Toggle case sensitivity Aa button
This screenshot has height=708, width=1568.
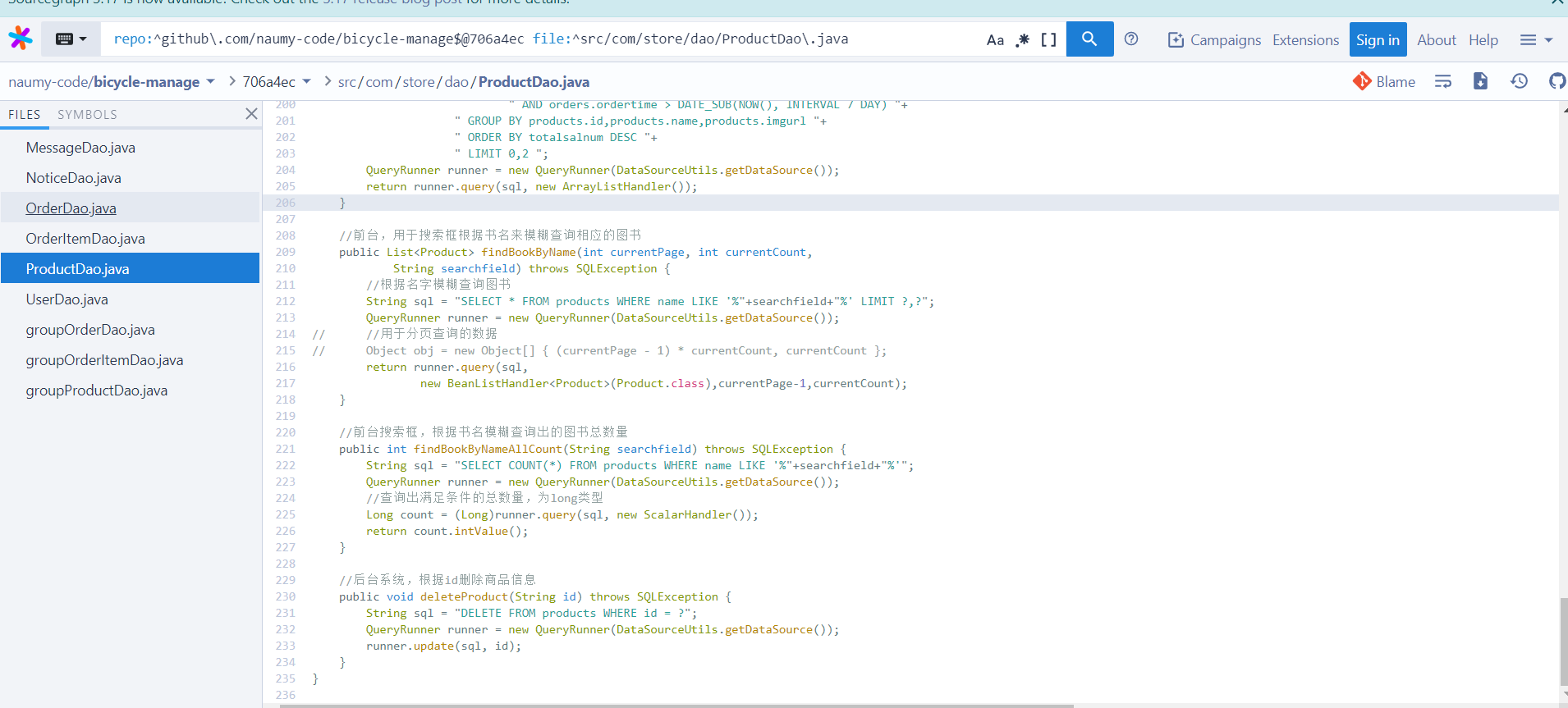coord(995,39)
